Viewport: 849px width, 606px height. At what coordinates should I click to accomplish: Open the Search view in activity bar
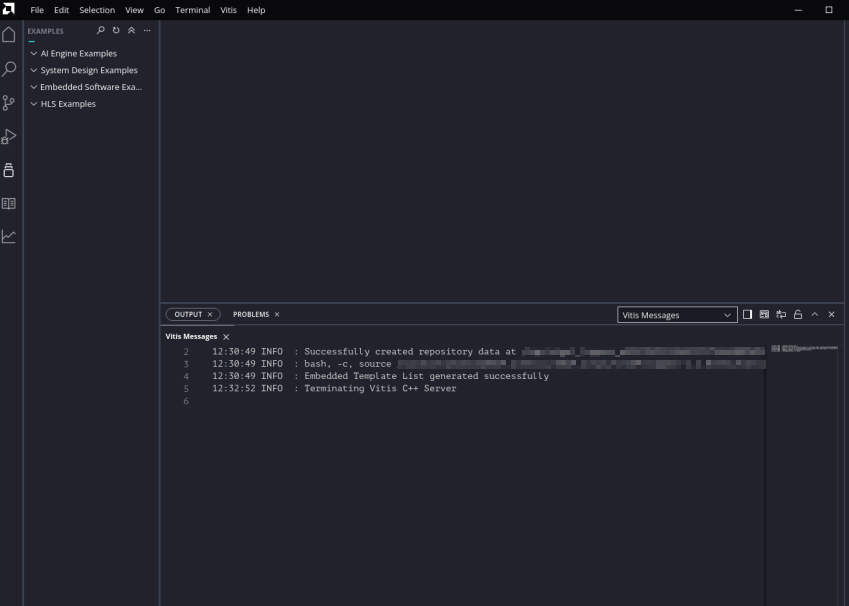(x=10, y=69)
